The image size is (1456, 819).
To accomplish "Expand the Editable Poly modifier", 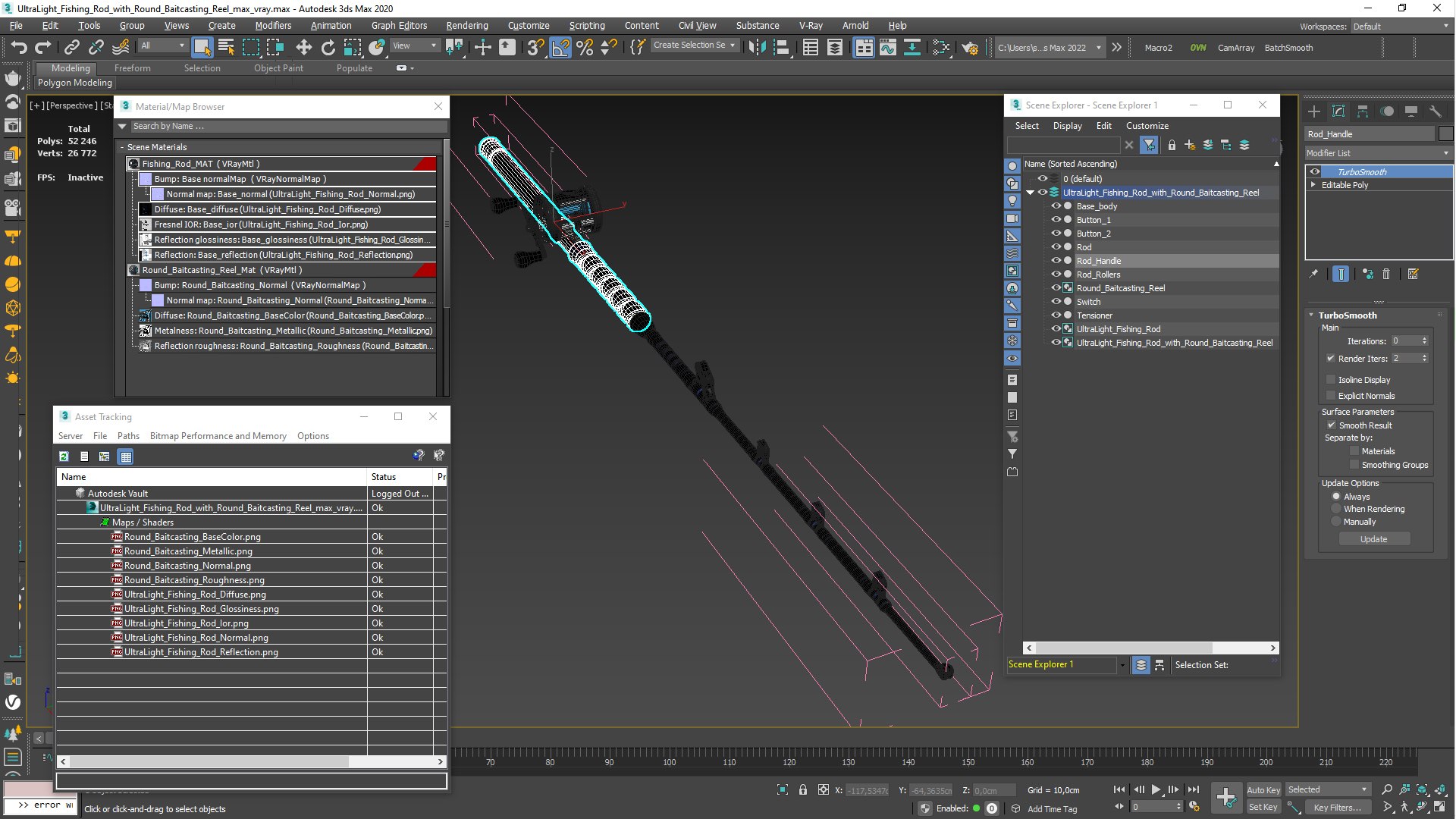I will click(x=1313, y=185).
